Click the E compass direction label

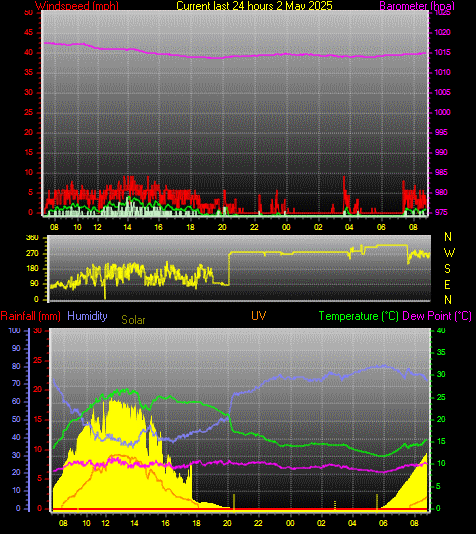pos(447,284)
